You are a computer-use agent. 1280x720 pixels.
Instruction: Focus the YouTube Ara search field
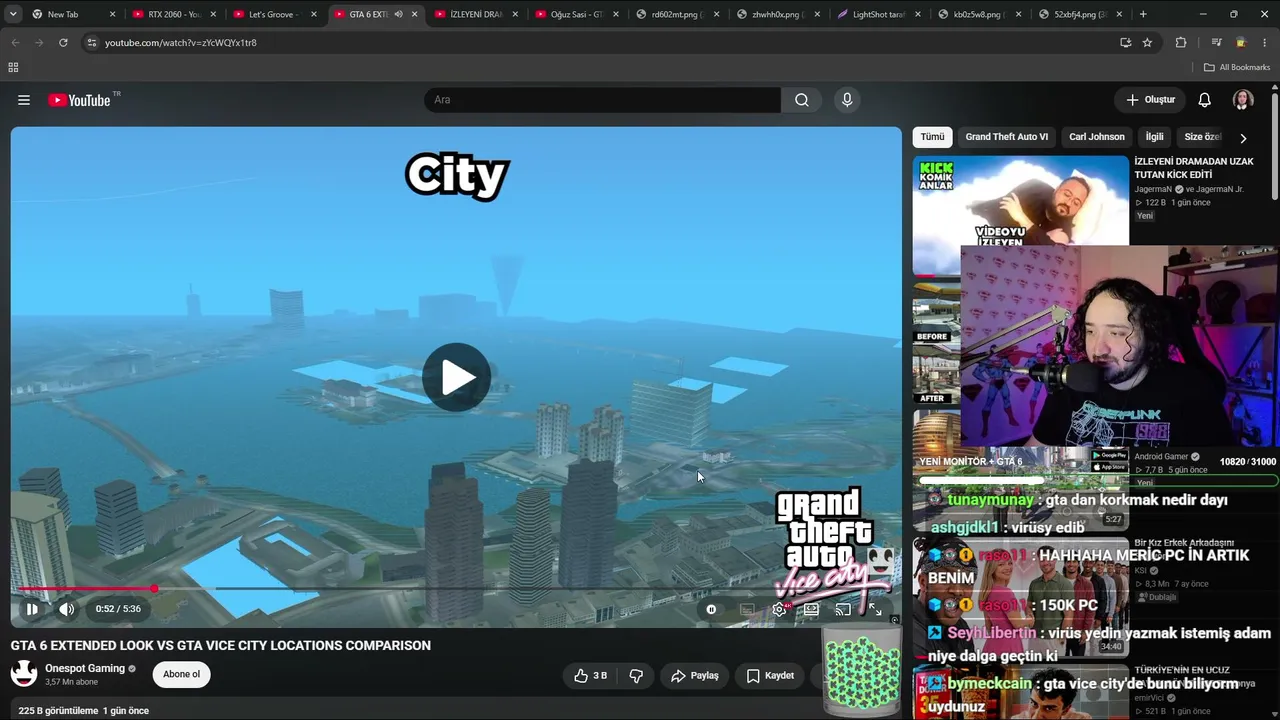click(603, 100)
